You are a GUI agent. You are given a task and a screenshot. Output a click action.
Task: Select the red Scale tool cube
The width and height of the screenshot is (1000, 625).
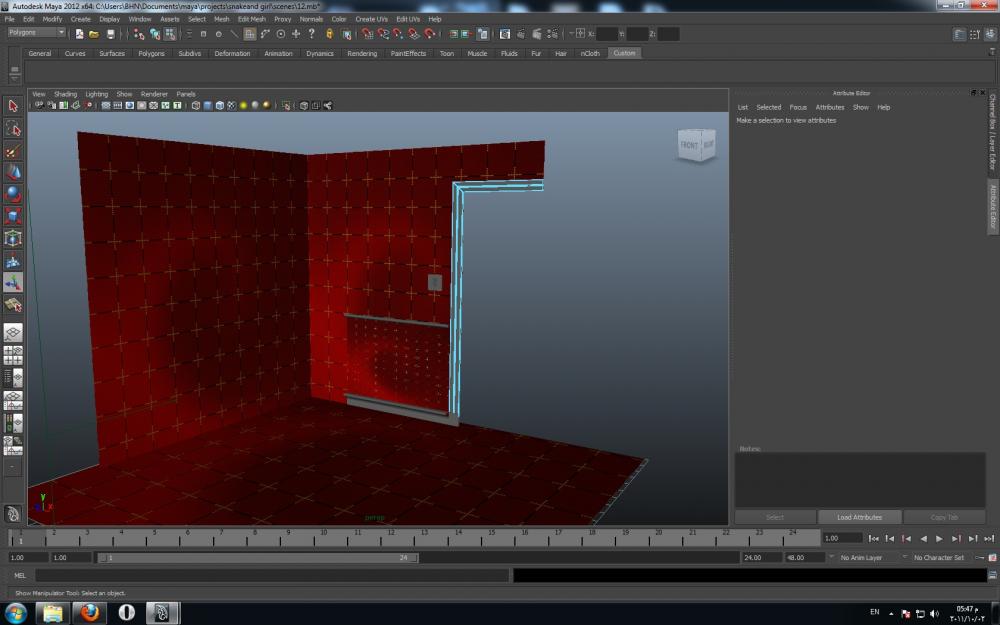click(13, 216)
